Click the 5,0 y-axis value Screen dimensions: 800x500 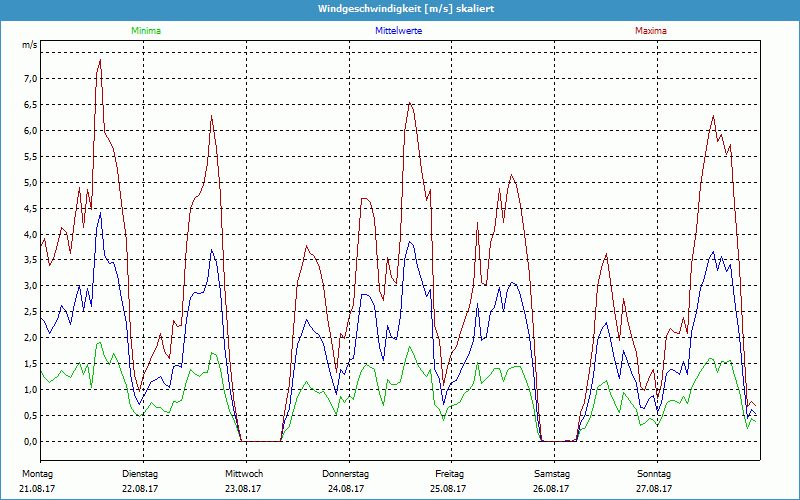[x=31, y=183]
